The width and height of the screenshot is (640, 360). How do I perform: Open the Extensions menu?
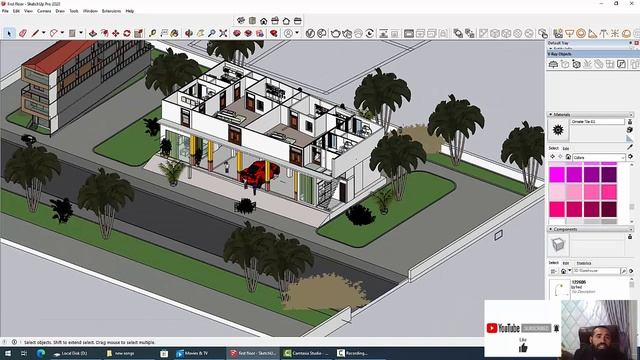(111, 11)
